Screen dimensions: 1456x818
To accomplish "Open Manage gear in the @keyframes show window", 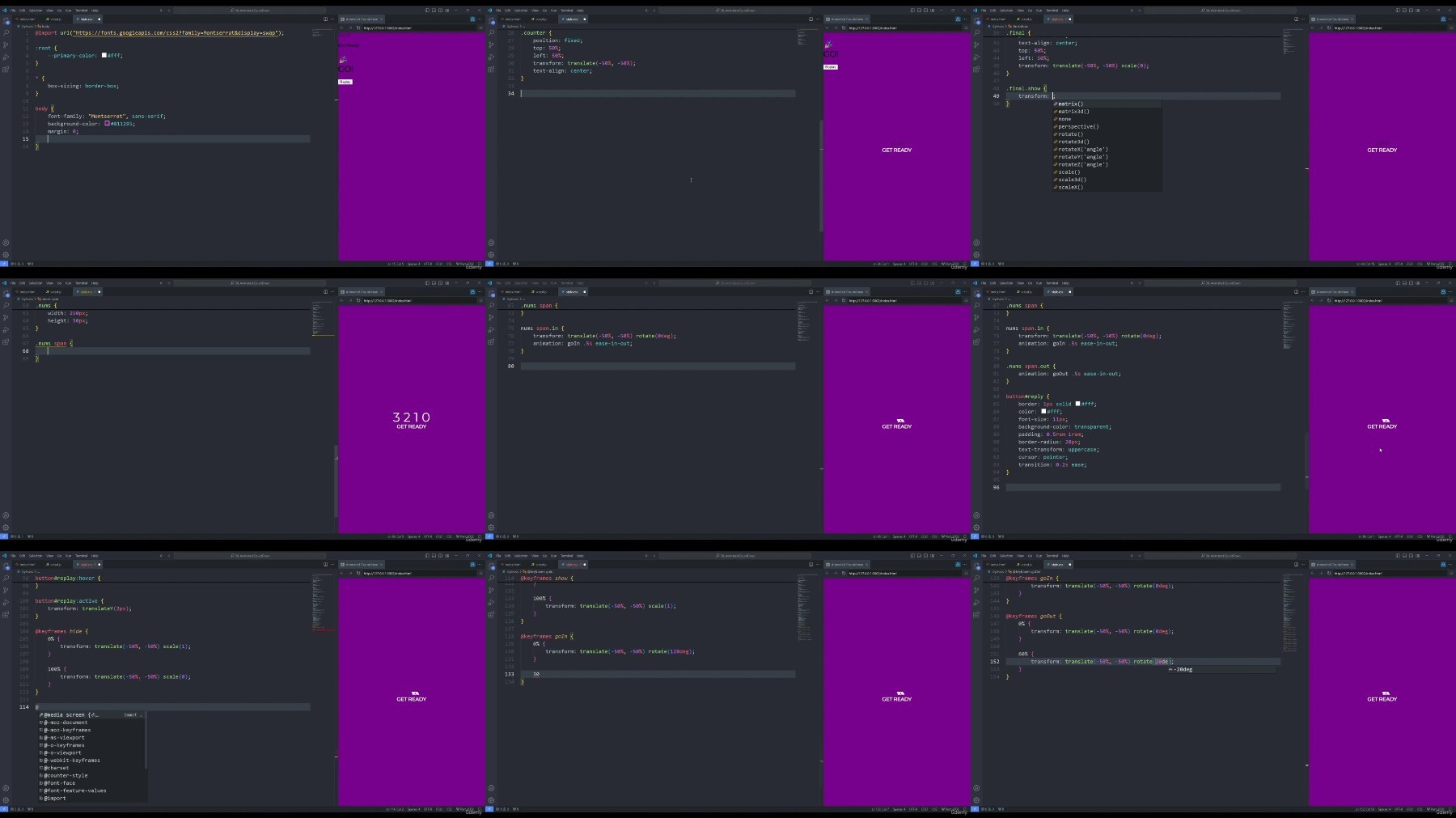I will pyautogui.click(x=491, y=799).
